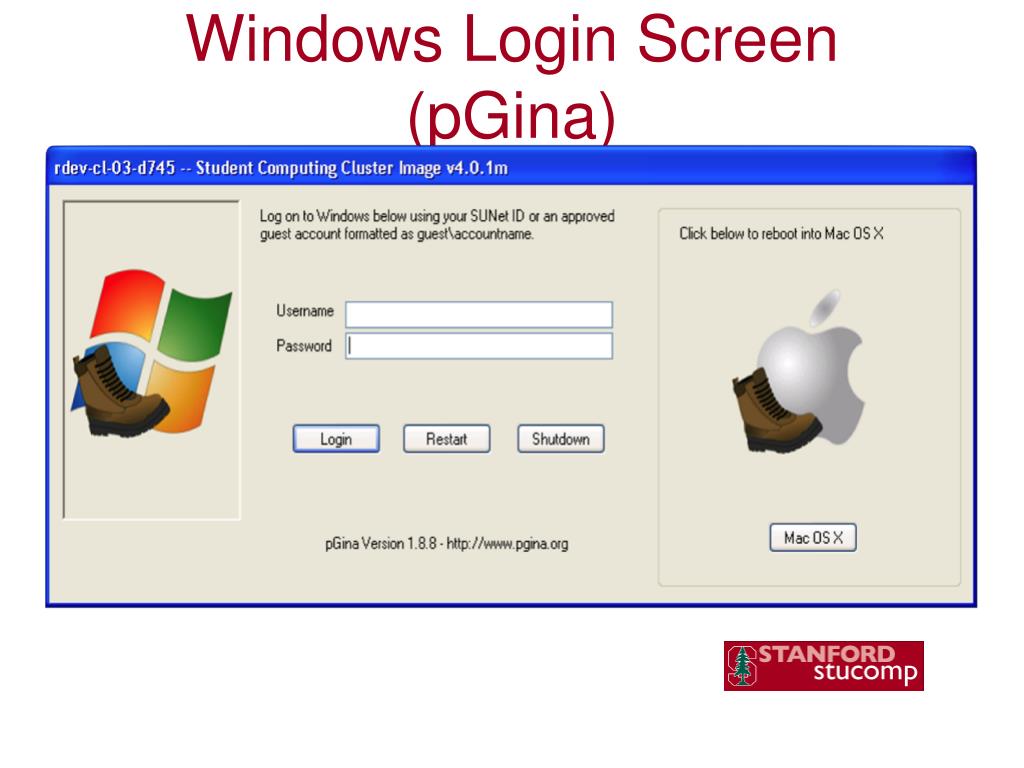Focus the Password input field
1024x768 pixels.
(479, 346)
